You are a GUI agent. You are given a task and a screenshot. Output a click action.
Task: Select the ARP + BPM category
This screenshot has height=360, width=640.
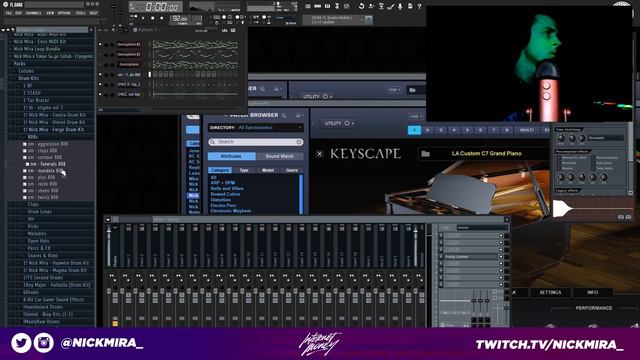[x=223, y=183]
